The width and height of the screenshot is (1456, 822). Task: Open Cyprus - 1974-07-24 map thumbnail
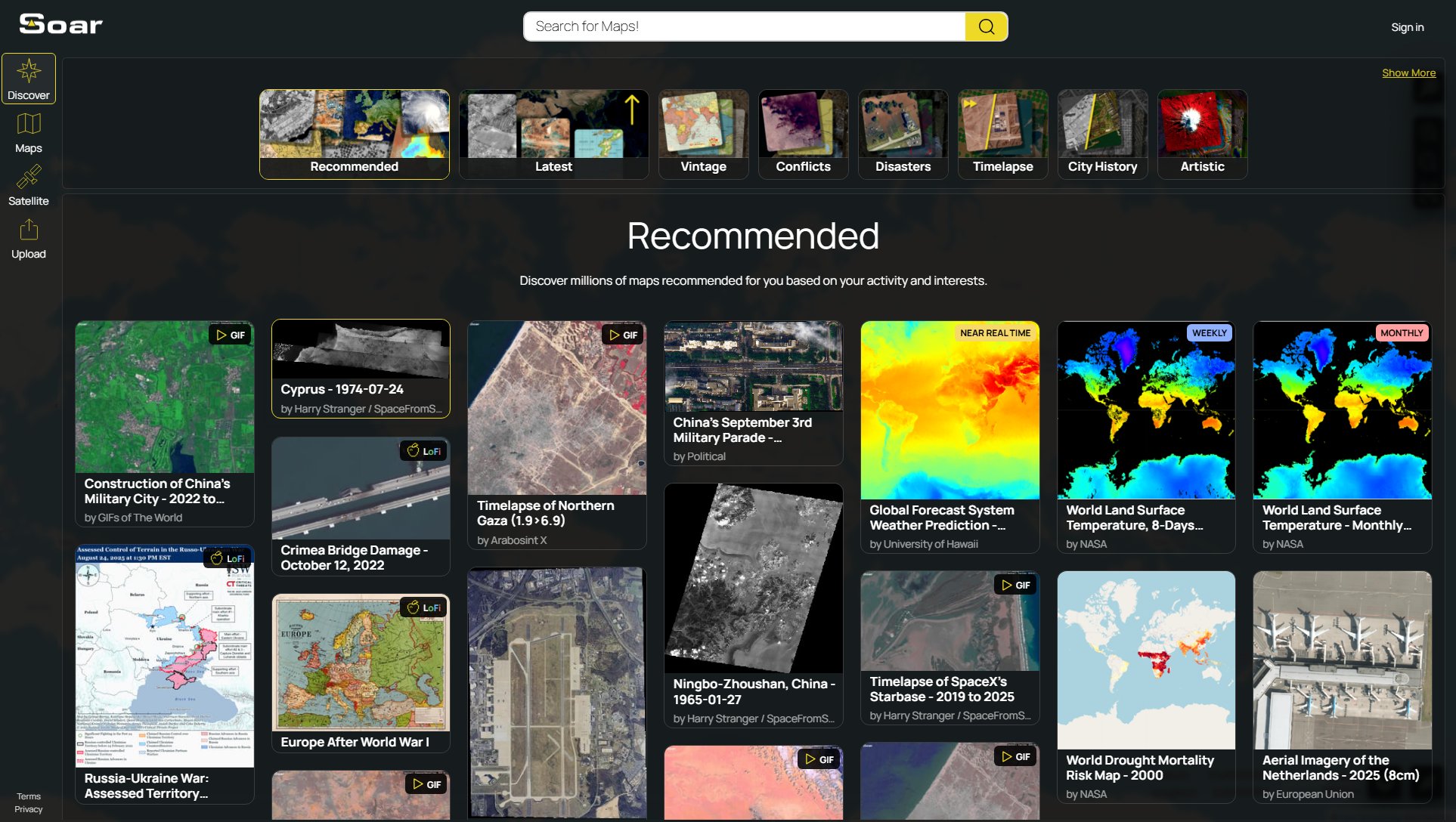[361, 349]
